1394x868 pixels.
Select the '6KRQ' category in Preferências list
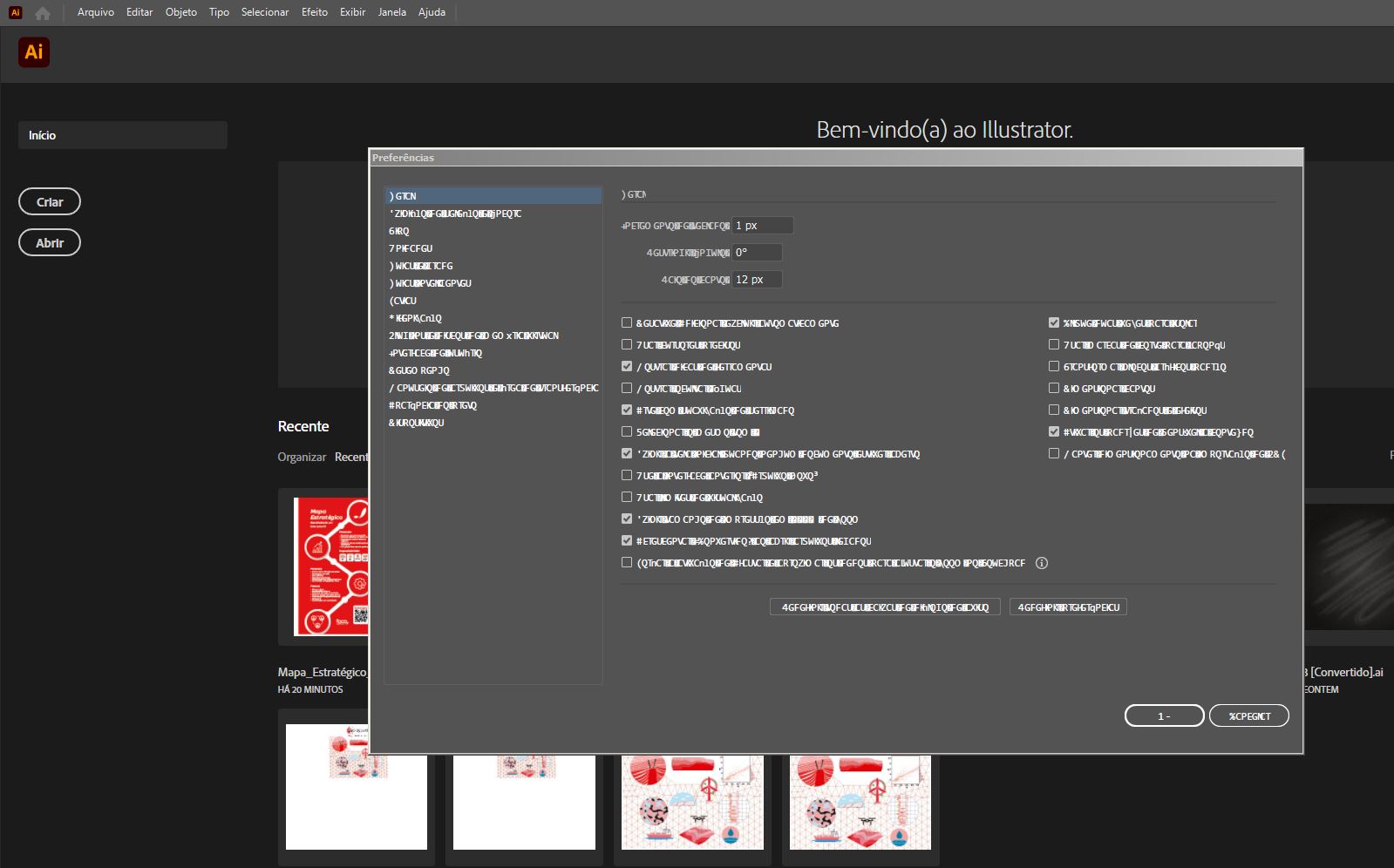tap(493, 231)
